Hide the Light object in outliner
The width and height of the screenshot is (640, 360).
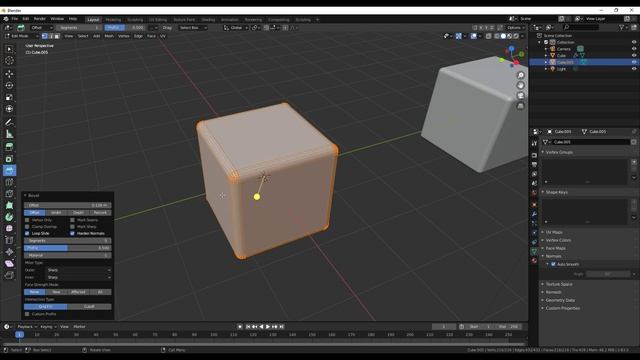click(634, 69)
